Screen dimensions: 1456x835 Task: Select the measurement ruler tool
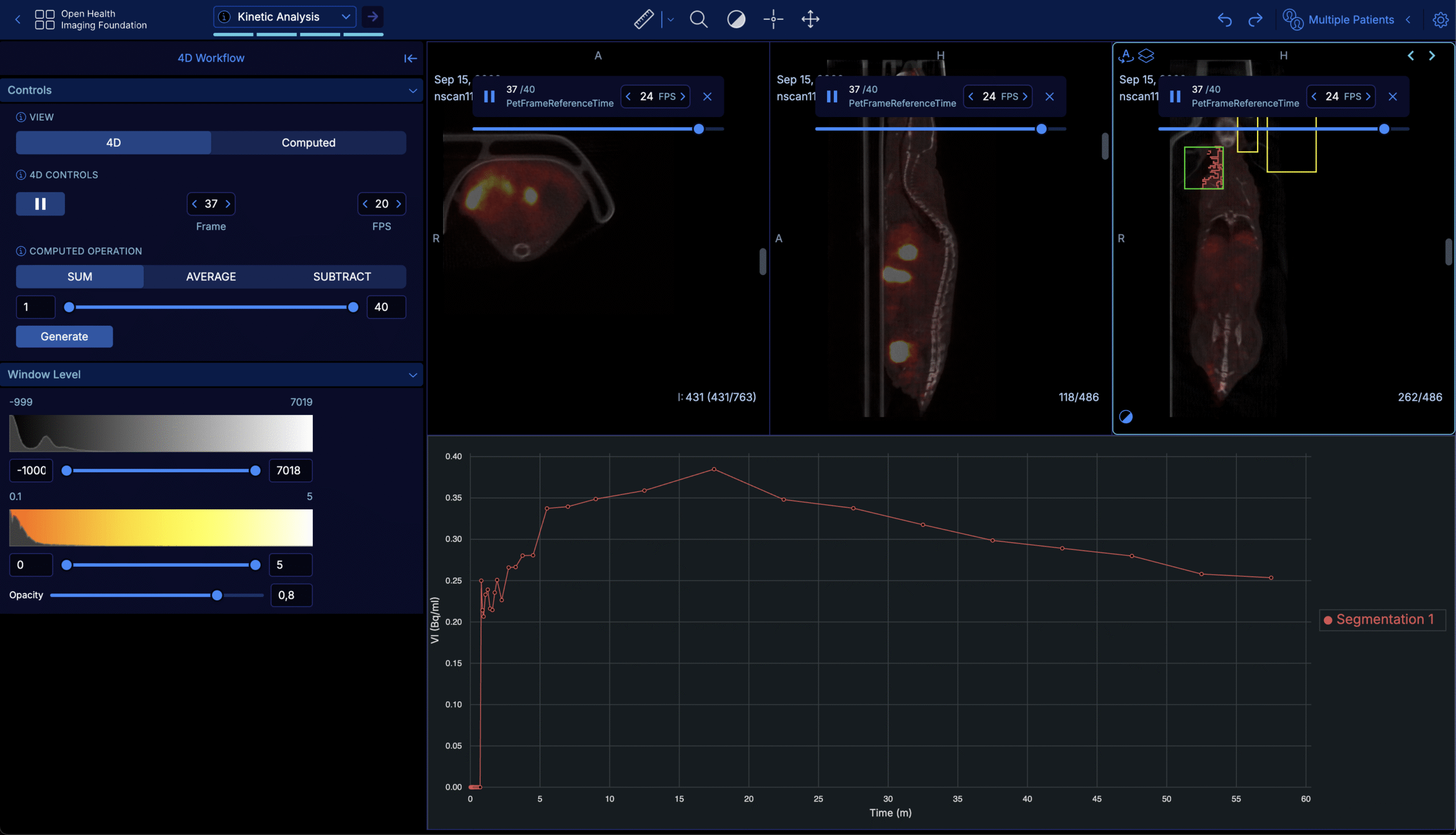[643, 19]
